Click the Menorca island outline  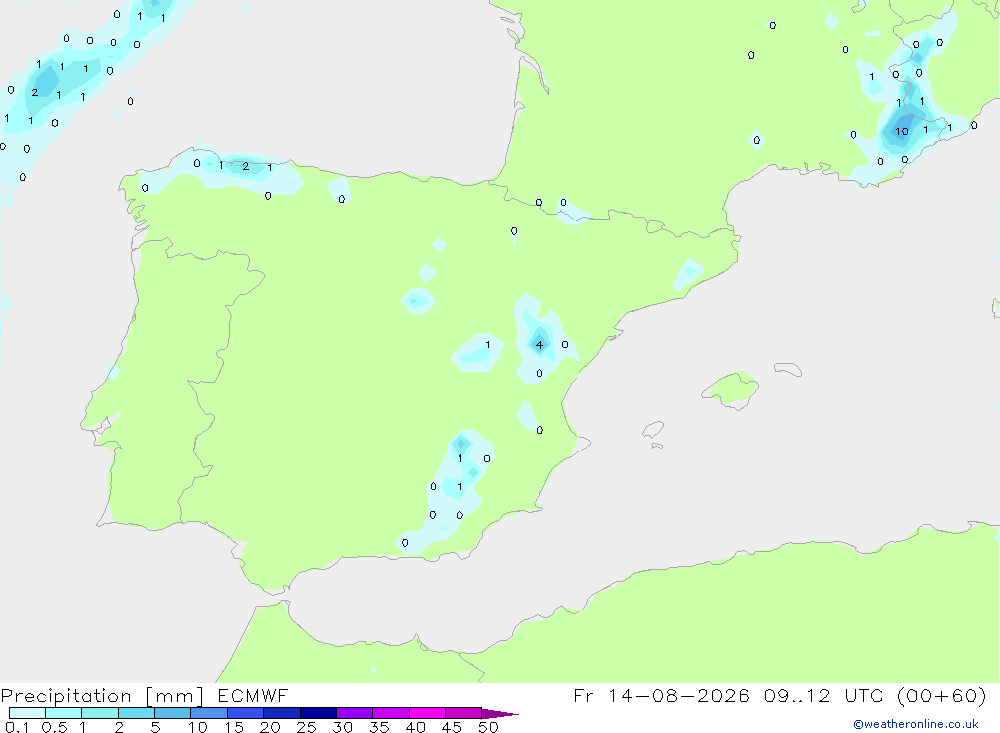pyautogui.click(x=788, y=369)
